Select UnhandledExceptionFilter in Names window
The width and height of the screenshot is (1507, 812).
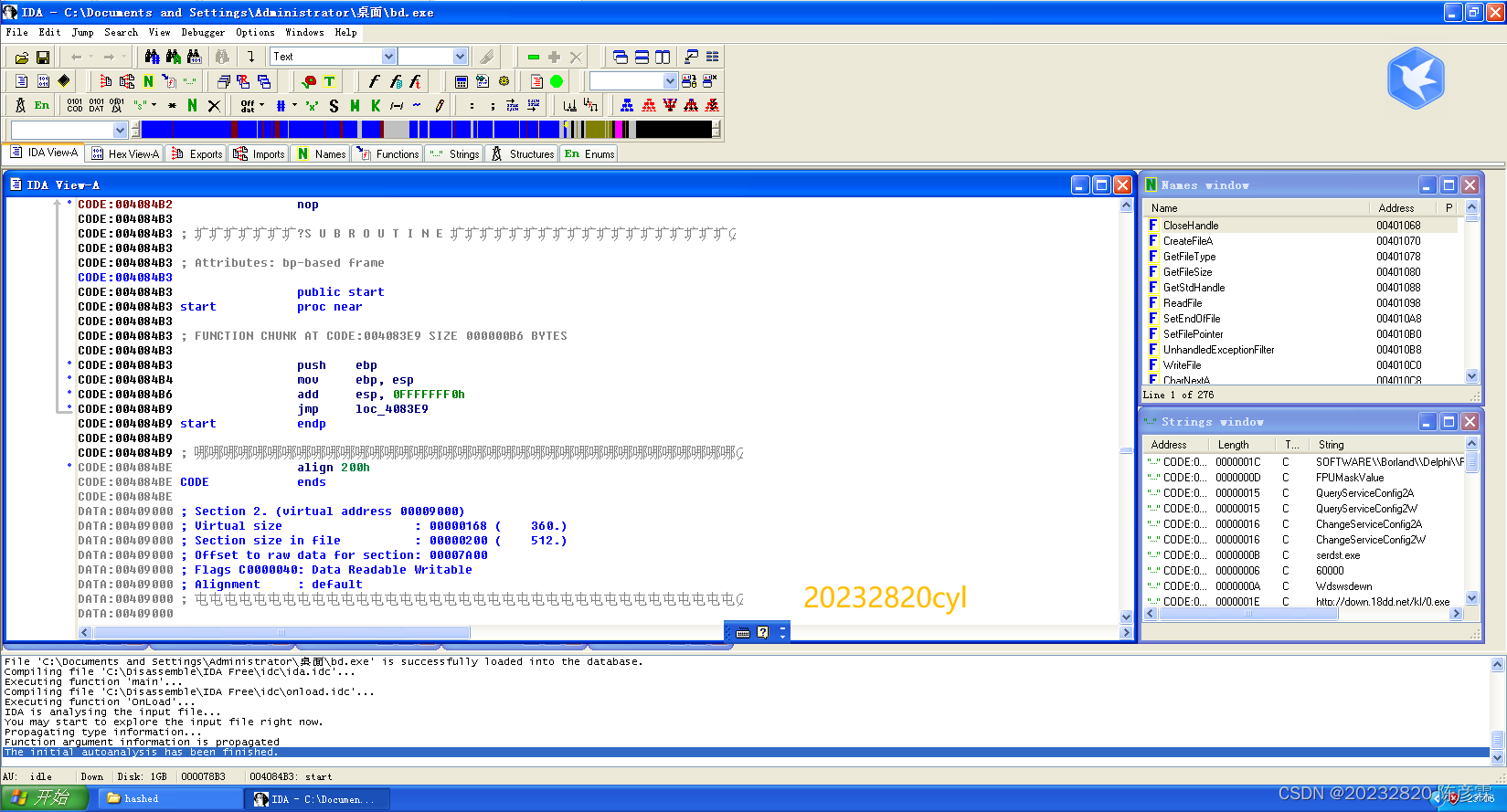1300,350
